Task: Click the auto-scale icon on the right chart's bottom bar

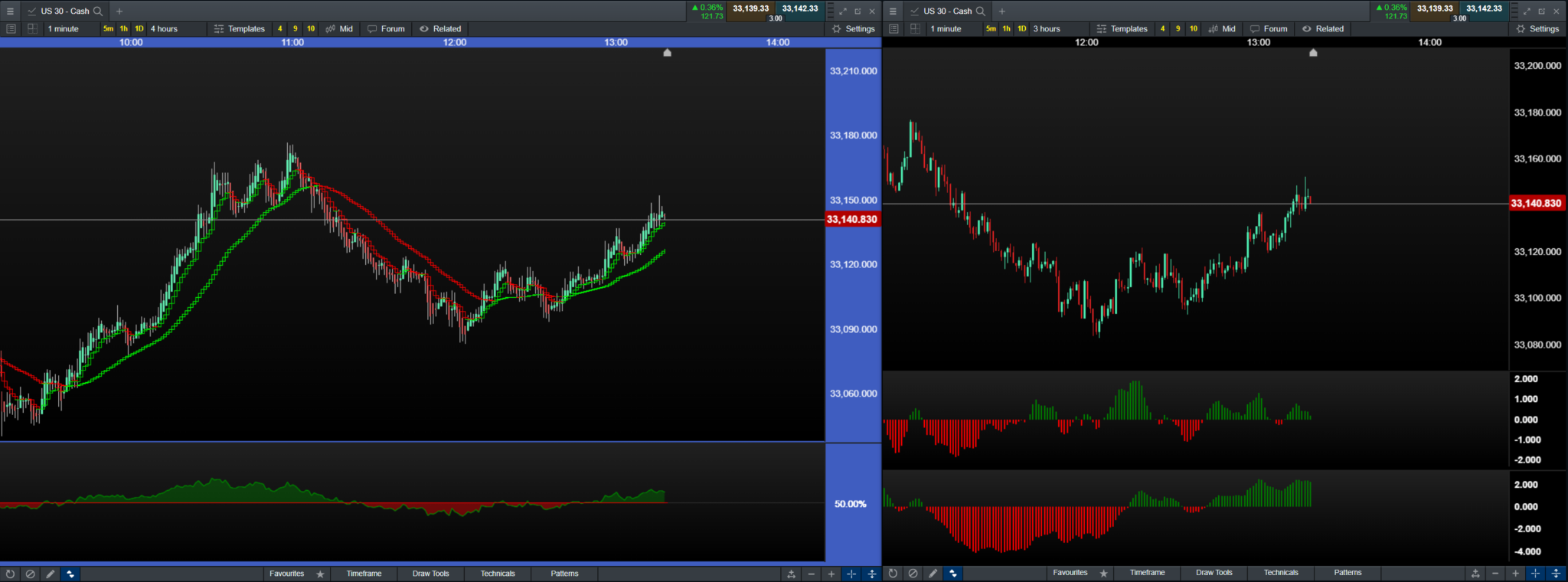Action: [x=1475, y=573]
